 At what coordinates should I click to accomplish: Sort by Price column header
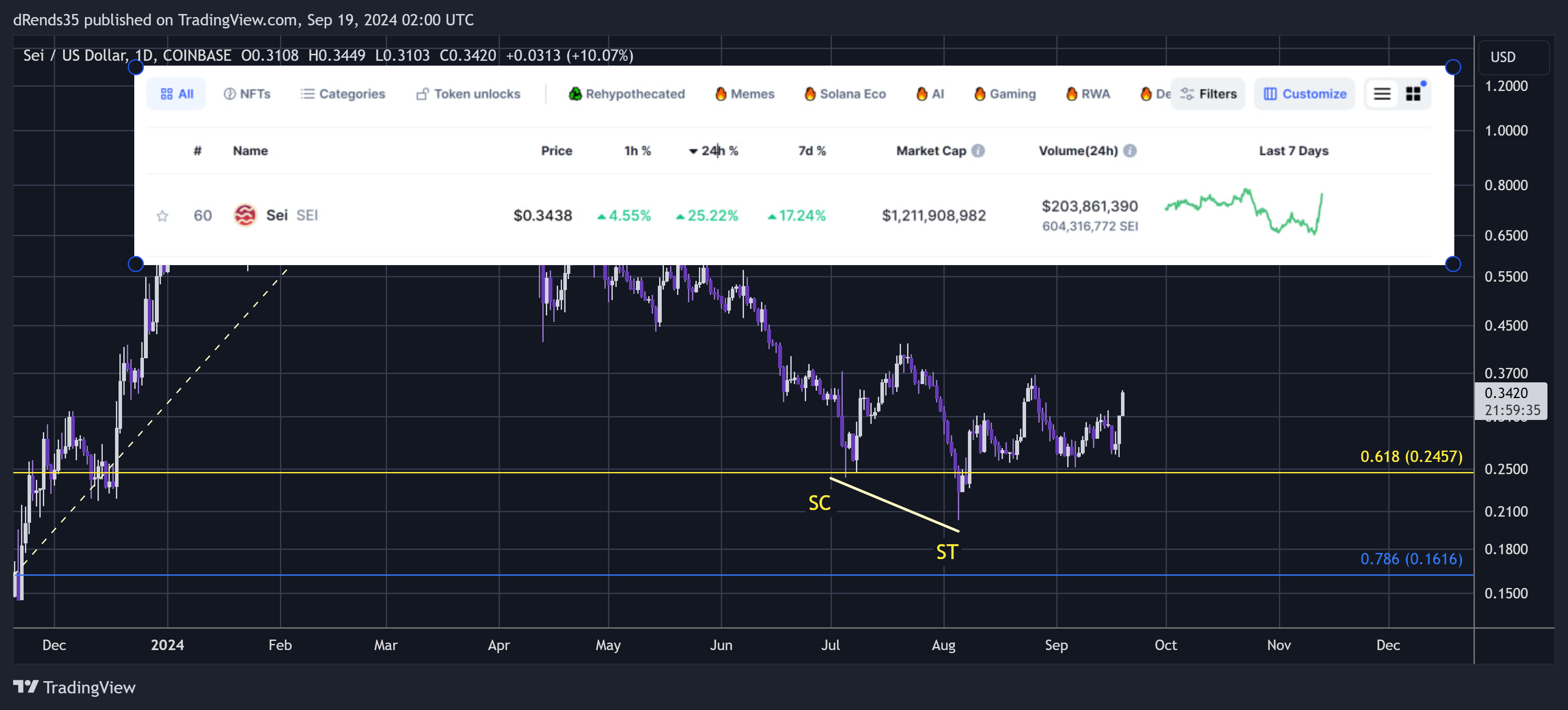point(556,150)
